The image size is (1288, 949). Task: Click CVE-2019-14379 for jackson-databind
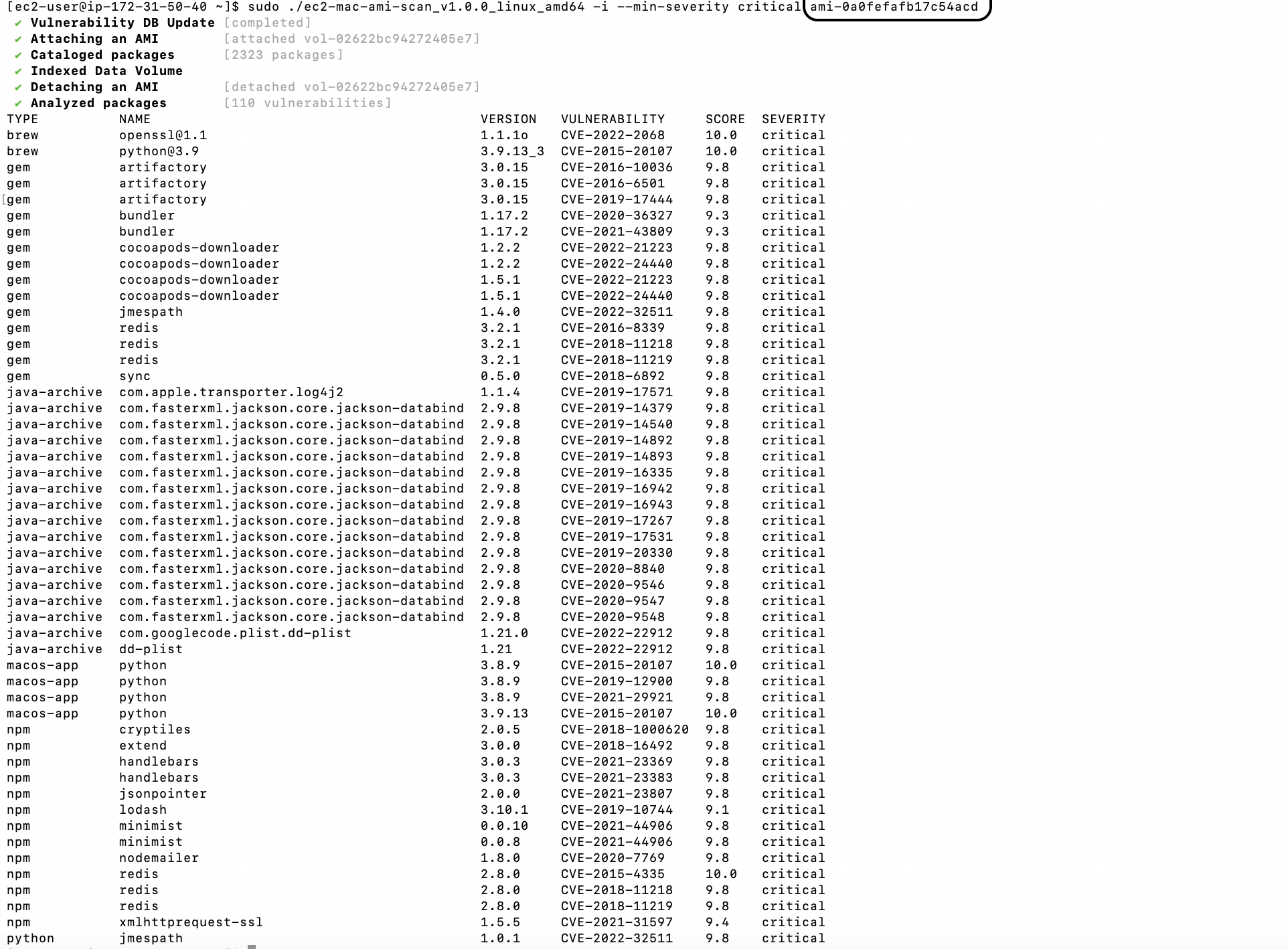click(617, 408)
